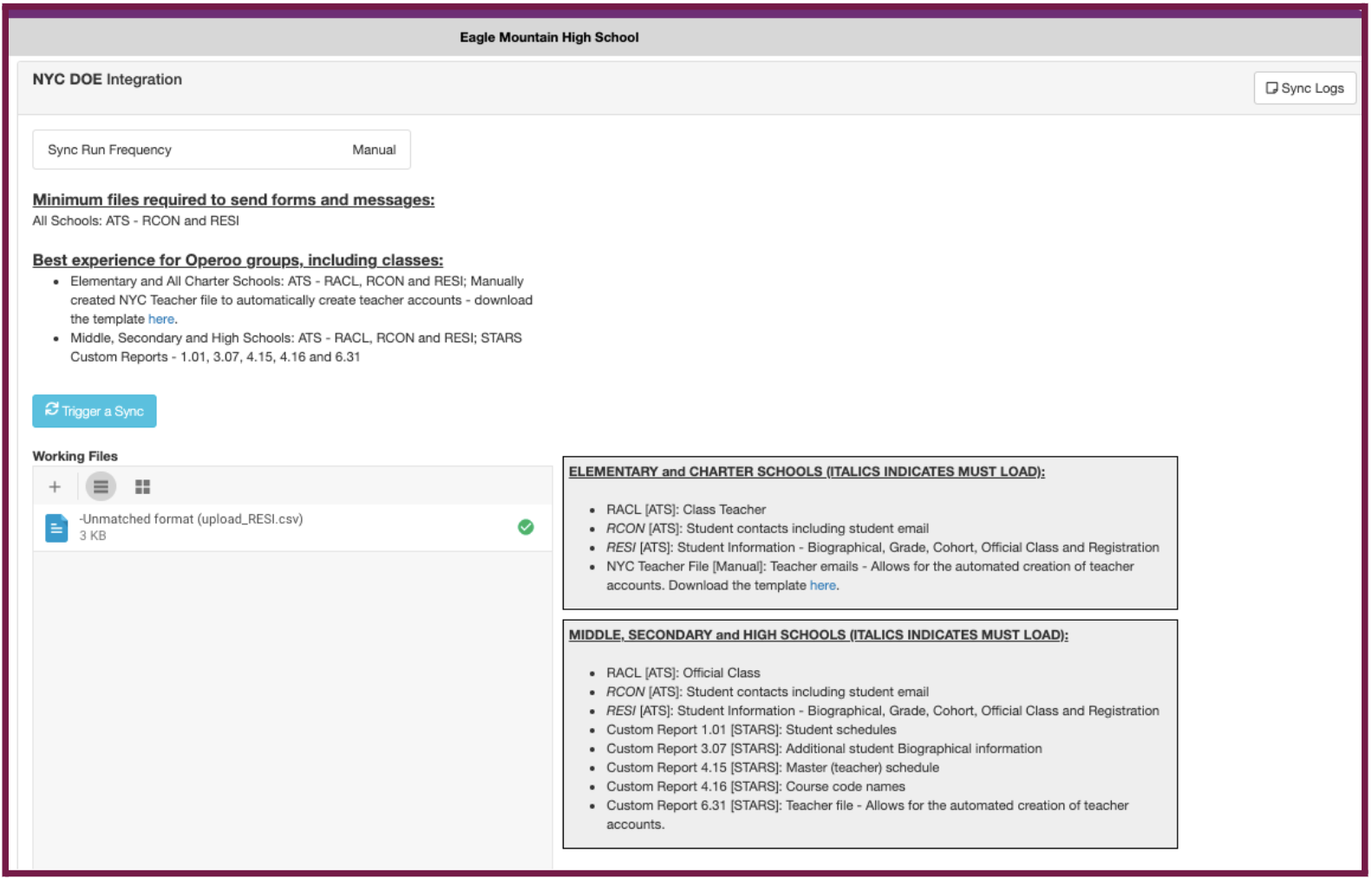Select the upload_RESI.csv file document icon

click(56, 528)
